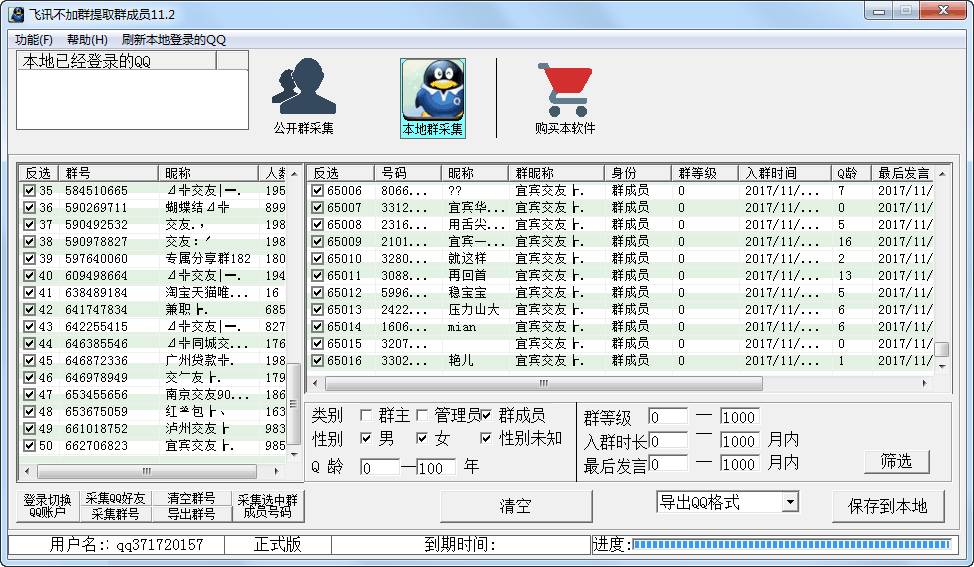Image resolution: width=974 pixels, height=567 pixels.
Task: Click the 入群时长 minimum input field
Action: coord(667,440)
